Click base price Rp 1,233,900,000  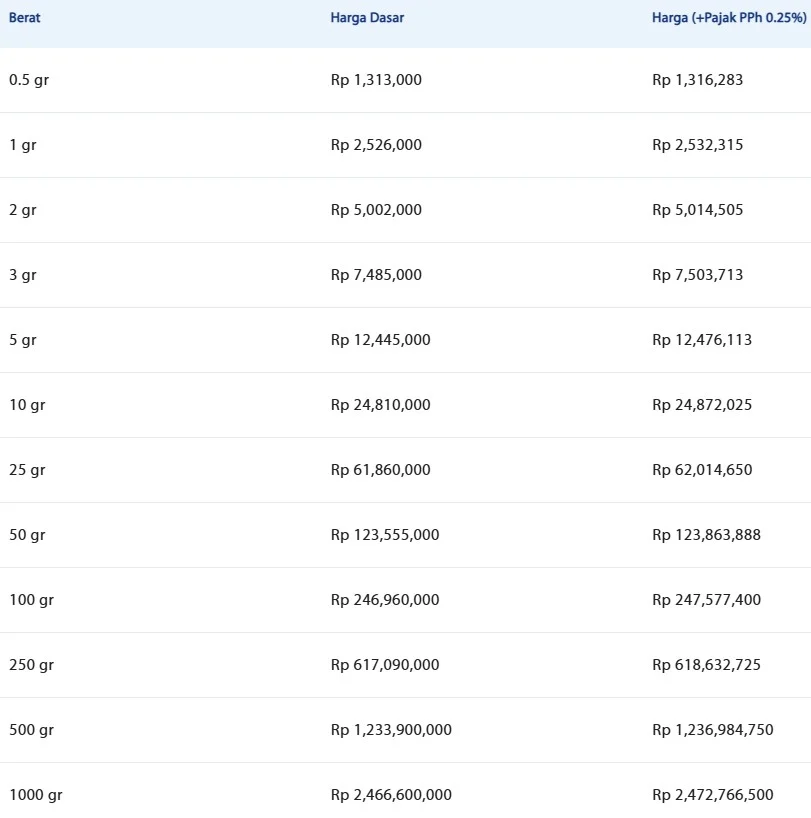point(391,730)
